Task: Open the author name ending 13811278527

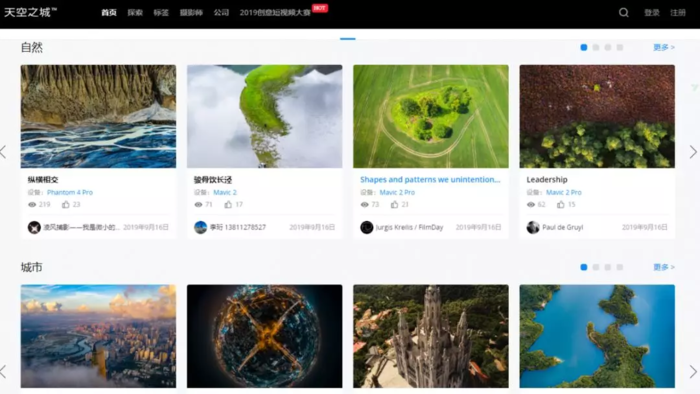Action: pyautogui.click(x=238, y=227)
